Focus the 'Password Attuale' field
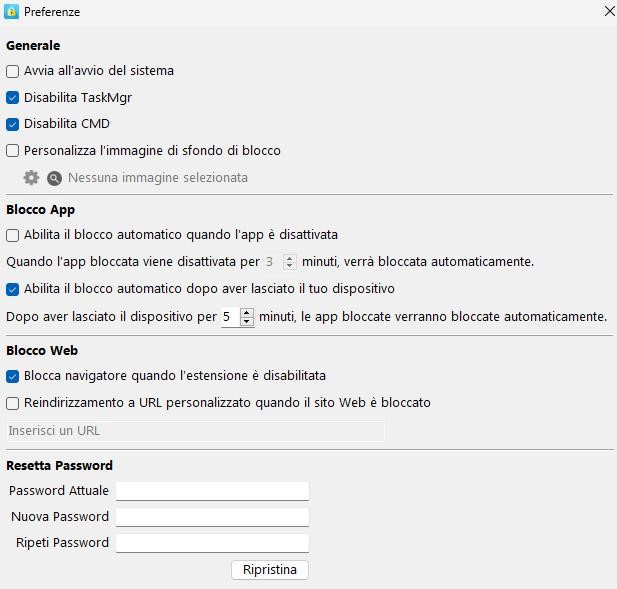This screenshot has height=589, width=617. pyautogui.click(x=212, y=491)
